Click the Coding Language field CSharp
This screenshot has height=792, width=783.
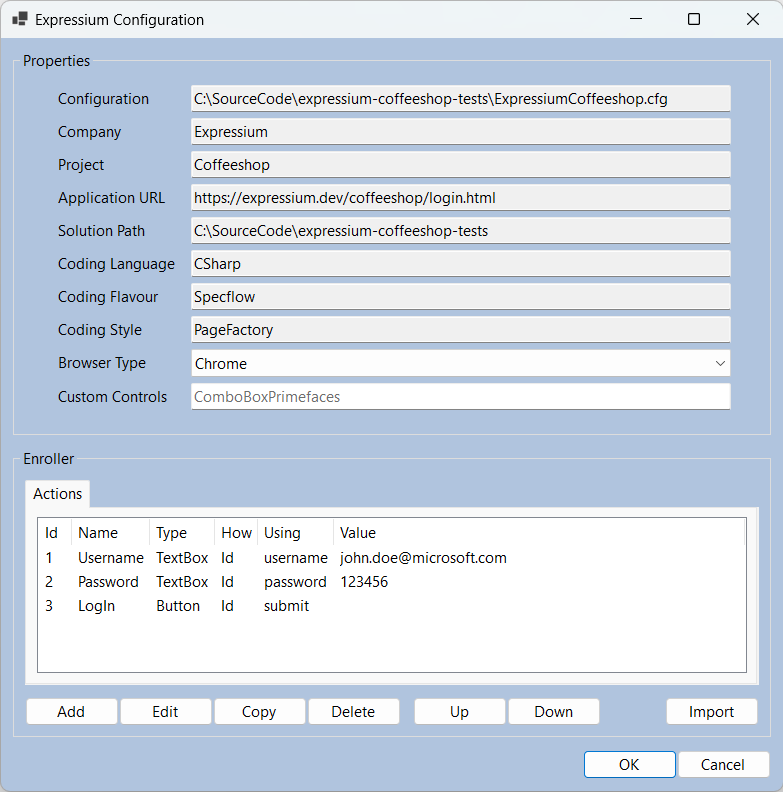pyautogui.click(x=461, y=264)
